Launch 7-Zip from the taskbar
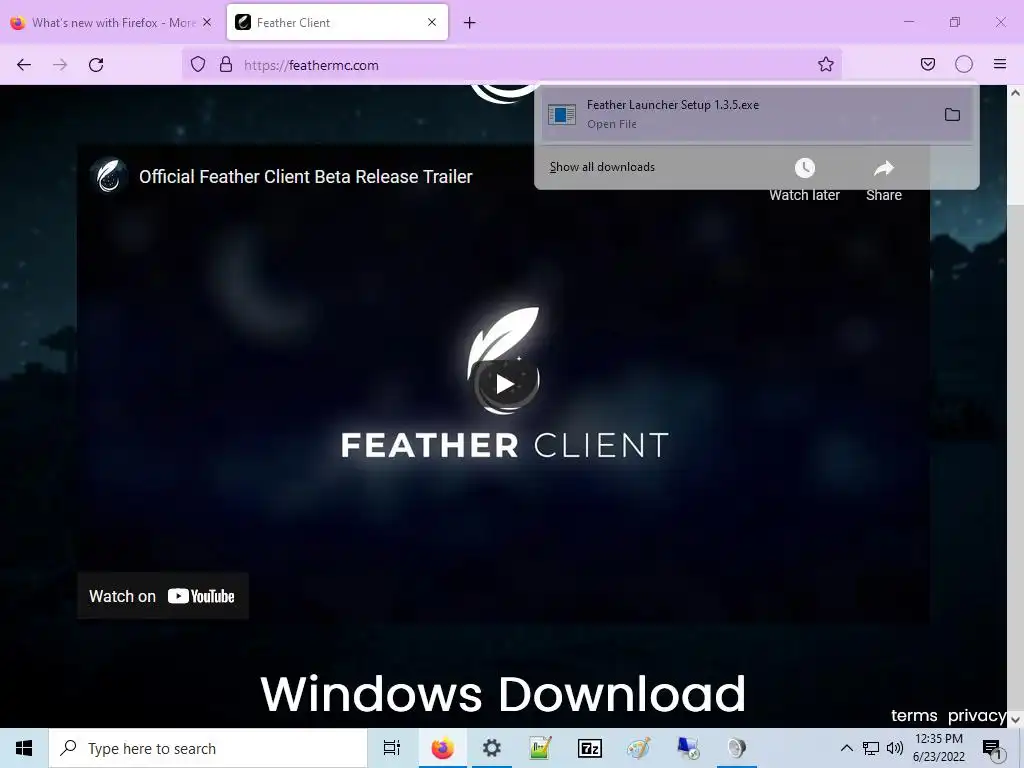1024x768 pixels. pos(590,748)
